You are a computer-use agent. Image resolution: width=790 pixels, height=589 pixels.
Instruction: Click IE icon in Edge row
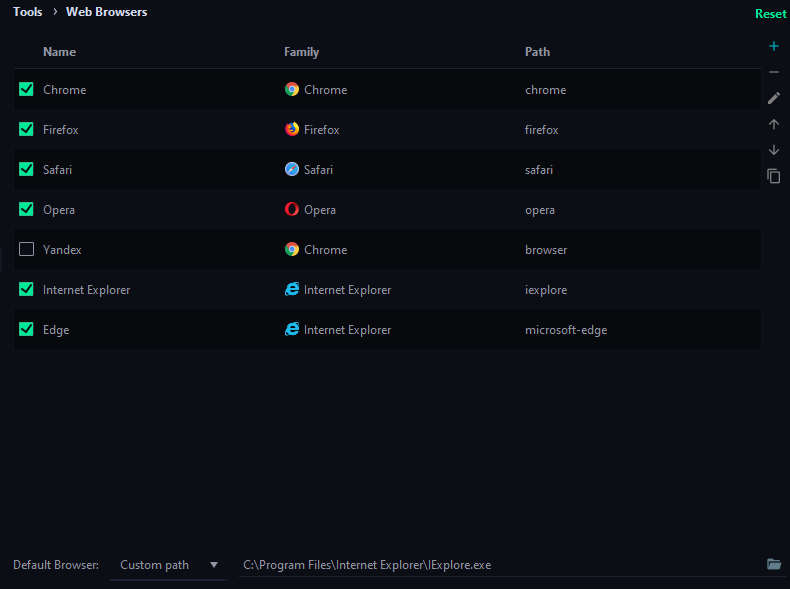pos(292,329)
